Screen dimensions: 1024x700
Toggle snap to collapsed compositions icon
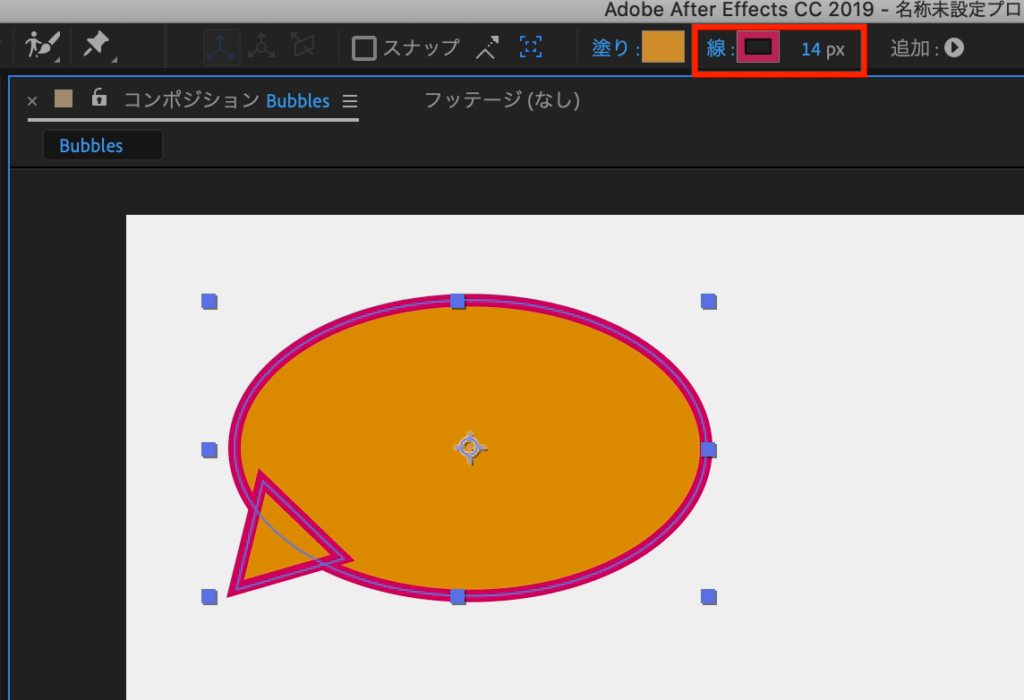tap(487, 47)
